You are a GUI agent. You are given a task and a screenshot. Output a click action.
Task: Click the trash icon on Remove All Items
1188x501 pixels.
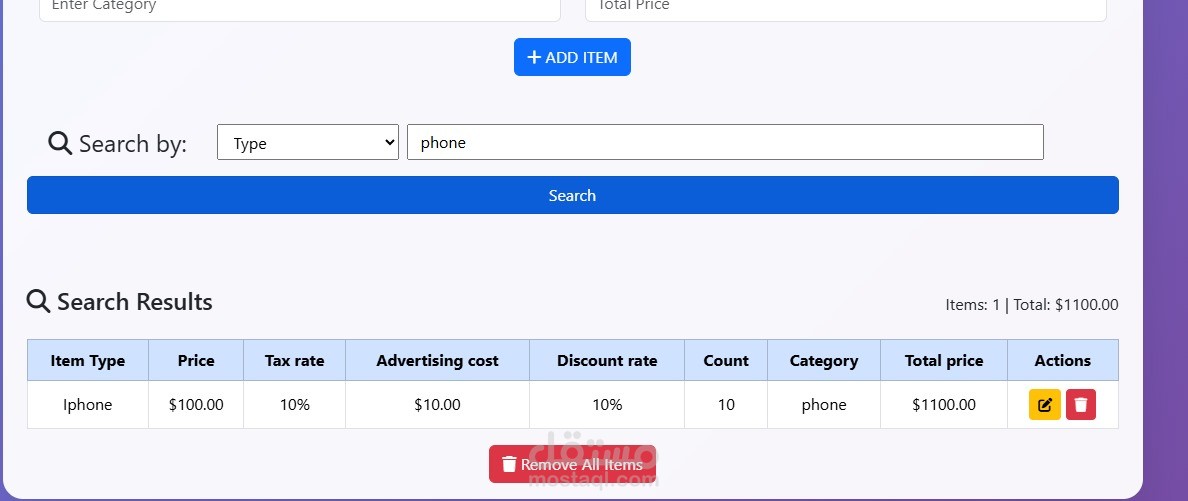click(x=509, y=464)
